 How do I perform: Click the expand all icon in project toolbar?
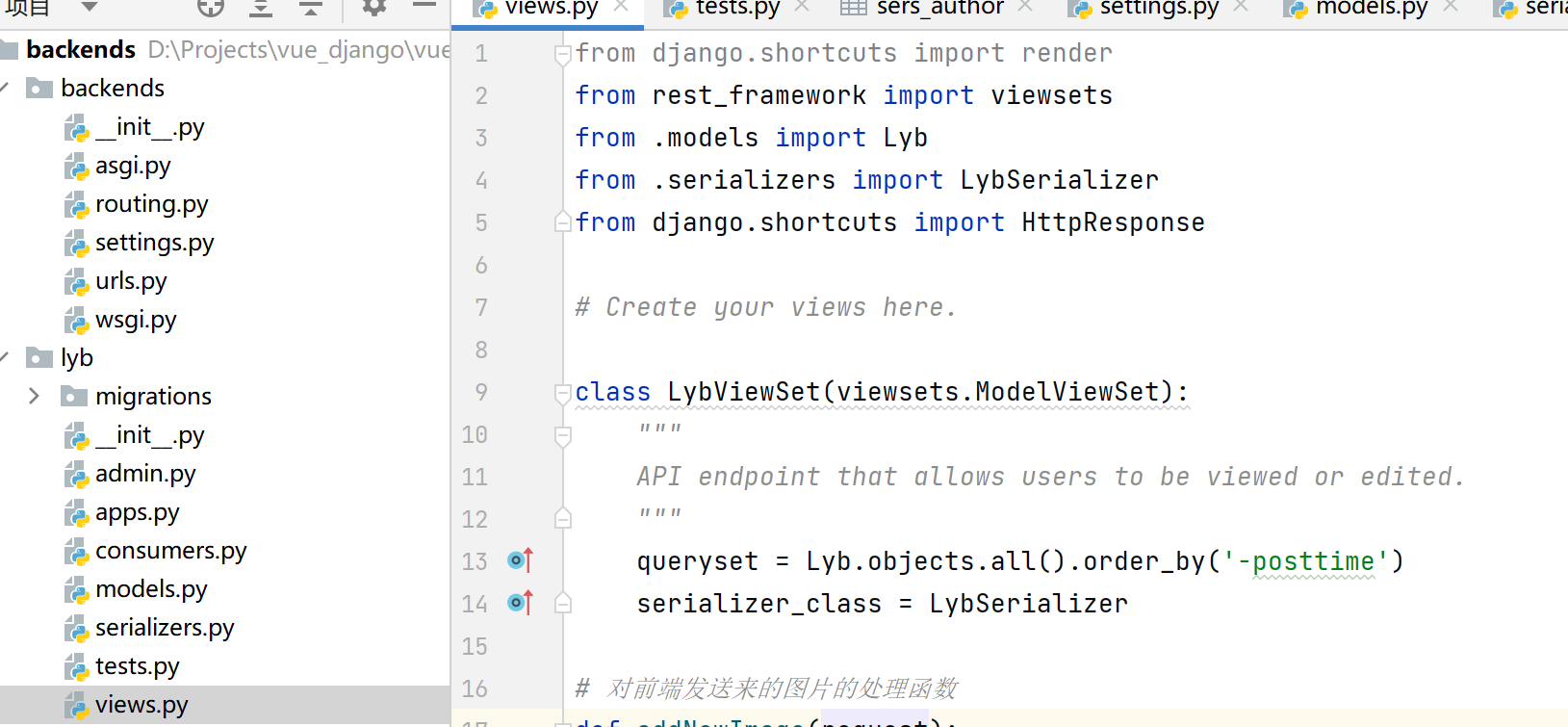click(x=260, y=8)
